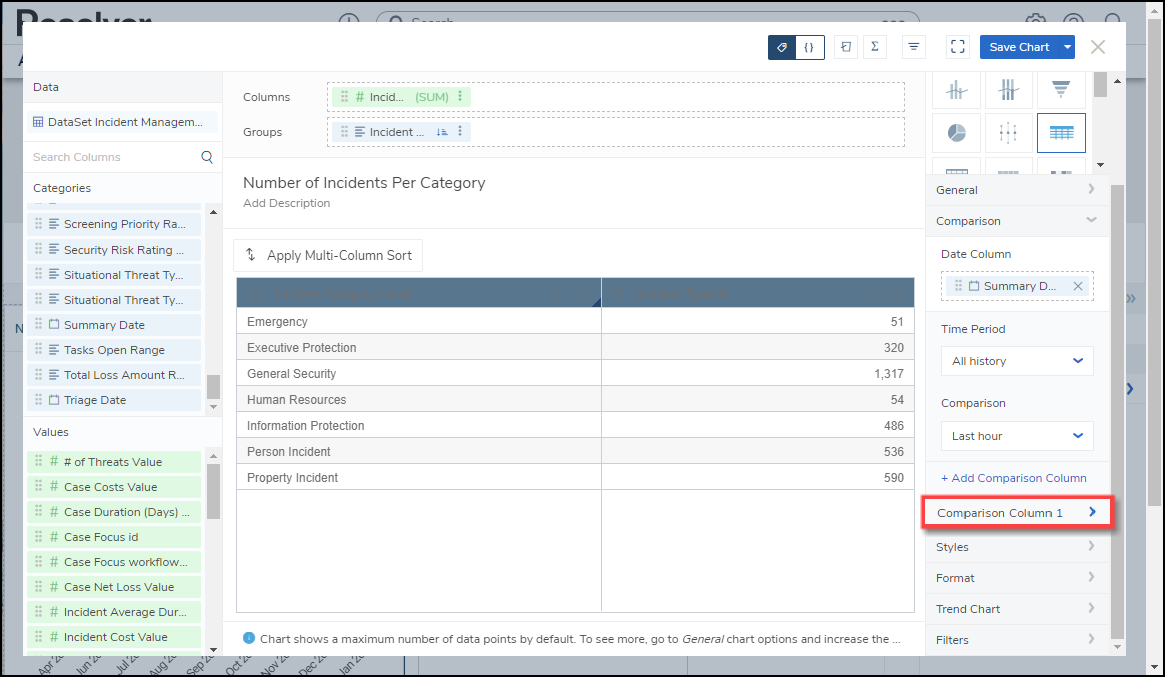
Task: Click the search icon in Search Columns
Action: (207, 157)
